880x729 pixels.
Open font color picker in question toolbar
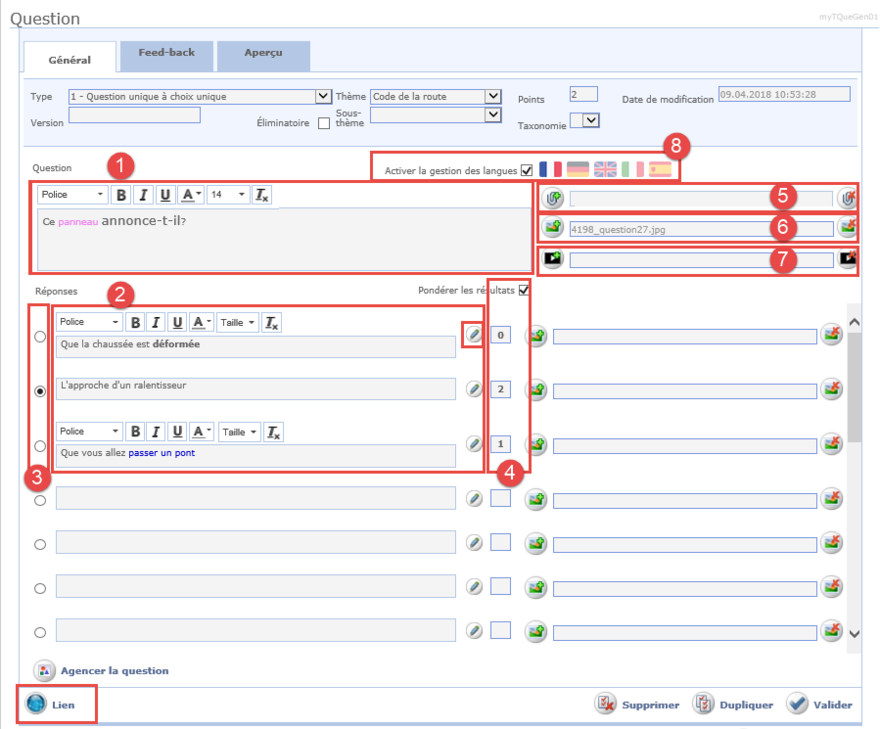click(x=191, y=195)
